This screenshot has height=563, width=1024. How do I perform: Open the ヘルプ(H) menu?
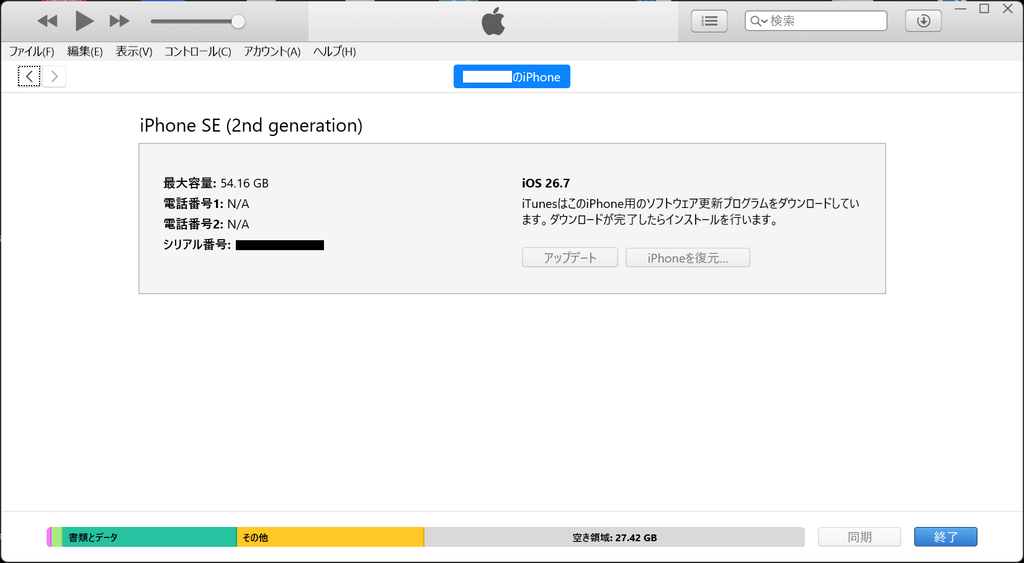point(334,52)
